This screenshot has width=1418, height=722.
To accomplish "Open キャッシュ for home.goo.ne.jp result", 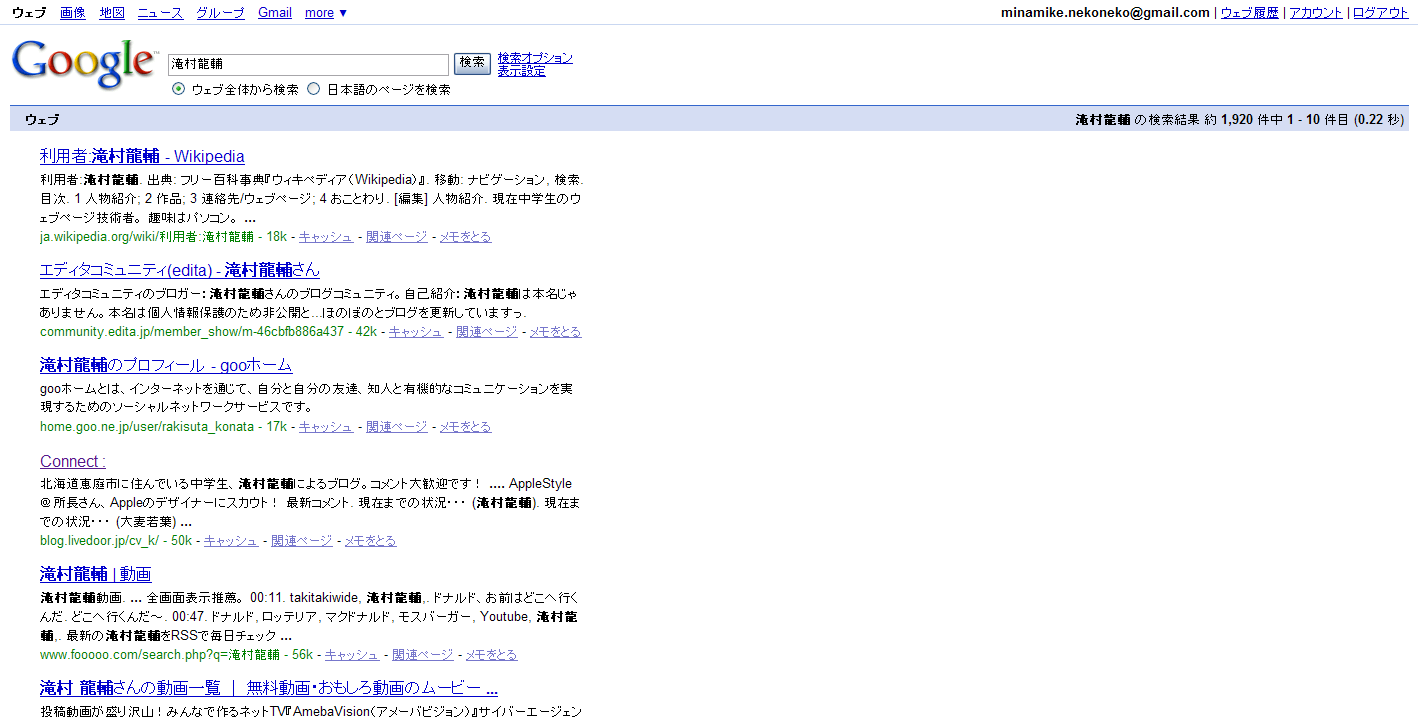I will [x=325, y=427].
